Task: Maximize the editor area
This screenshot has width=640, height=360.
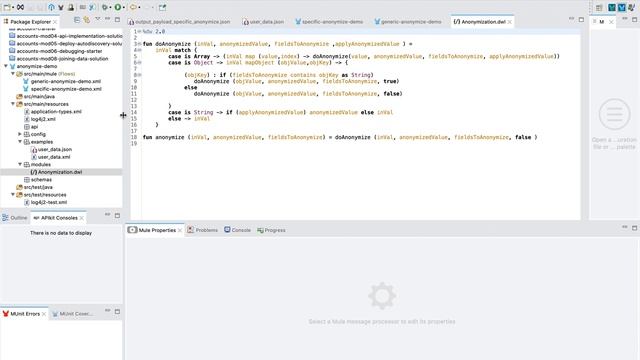Action: pos(581,19)
